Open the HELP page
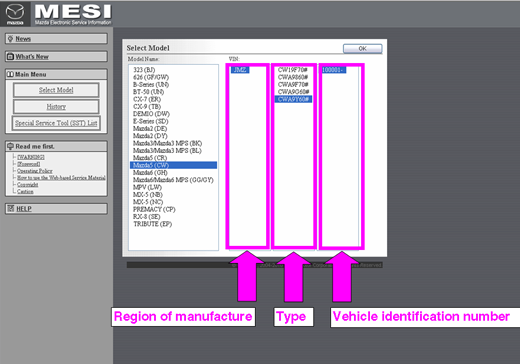The width and height of the screenshot is (520, 364). [56, 209]
